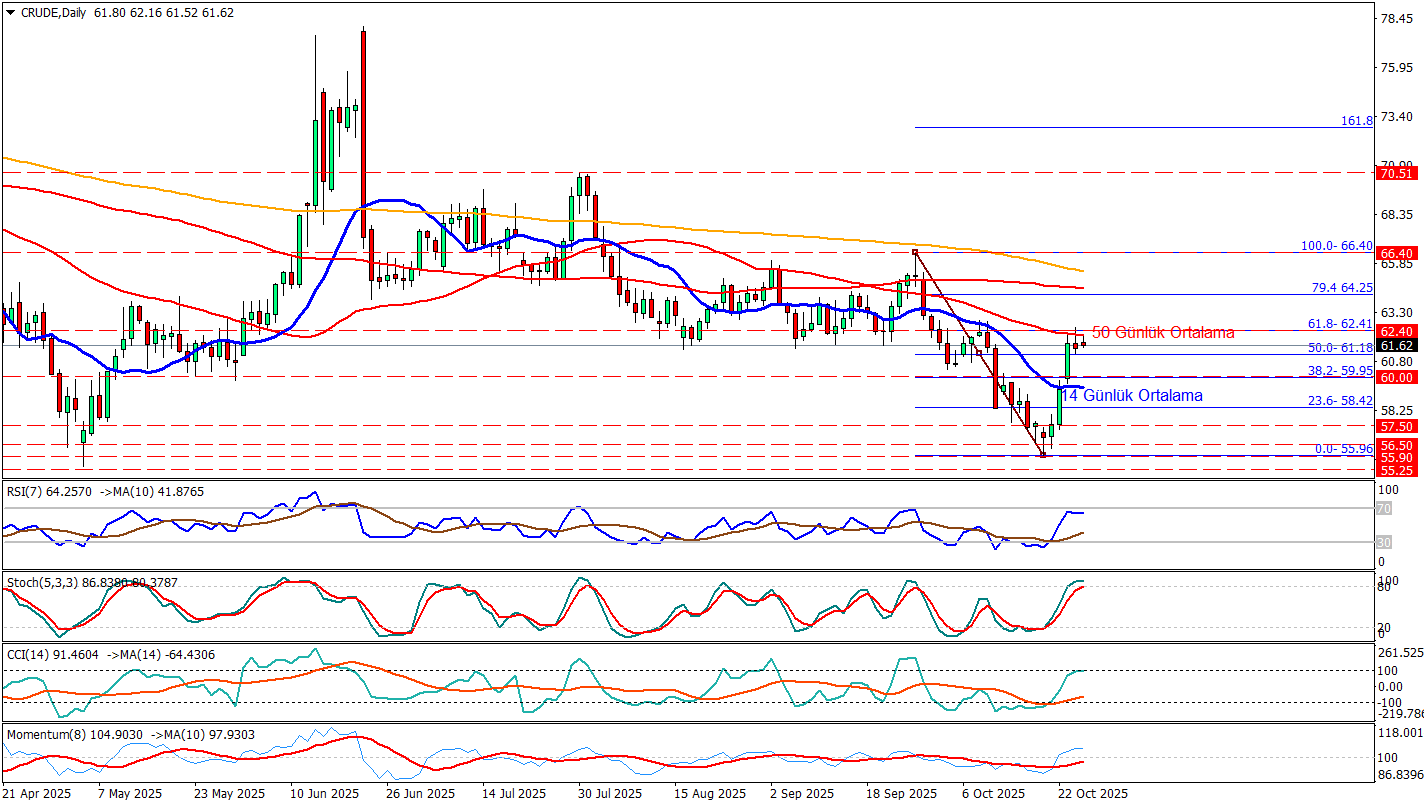Click the '10 Jun 2025' date on time axis

[x=324, y=794]
